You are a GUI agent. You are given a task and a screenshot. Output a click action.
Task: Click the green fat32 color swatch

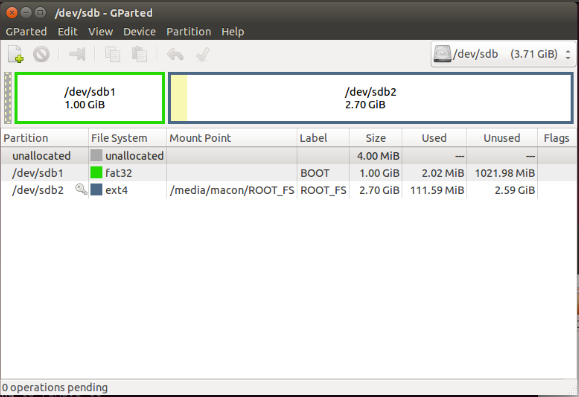click(x=96, y=172)
